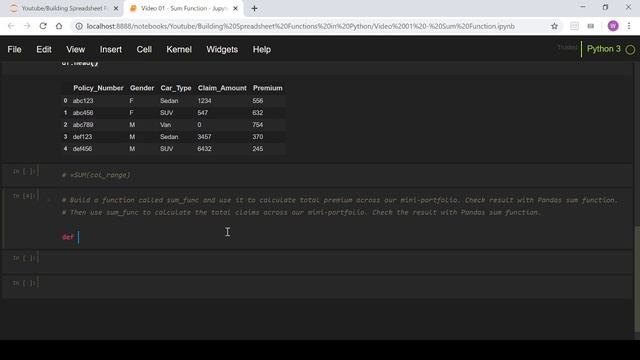640x360 pixels.
Task: Select the Video 01 - Sum Function tab
Action: coord(183,8)
